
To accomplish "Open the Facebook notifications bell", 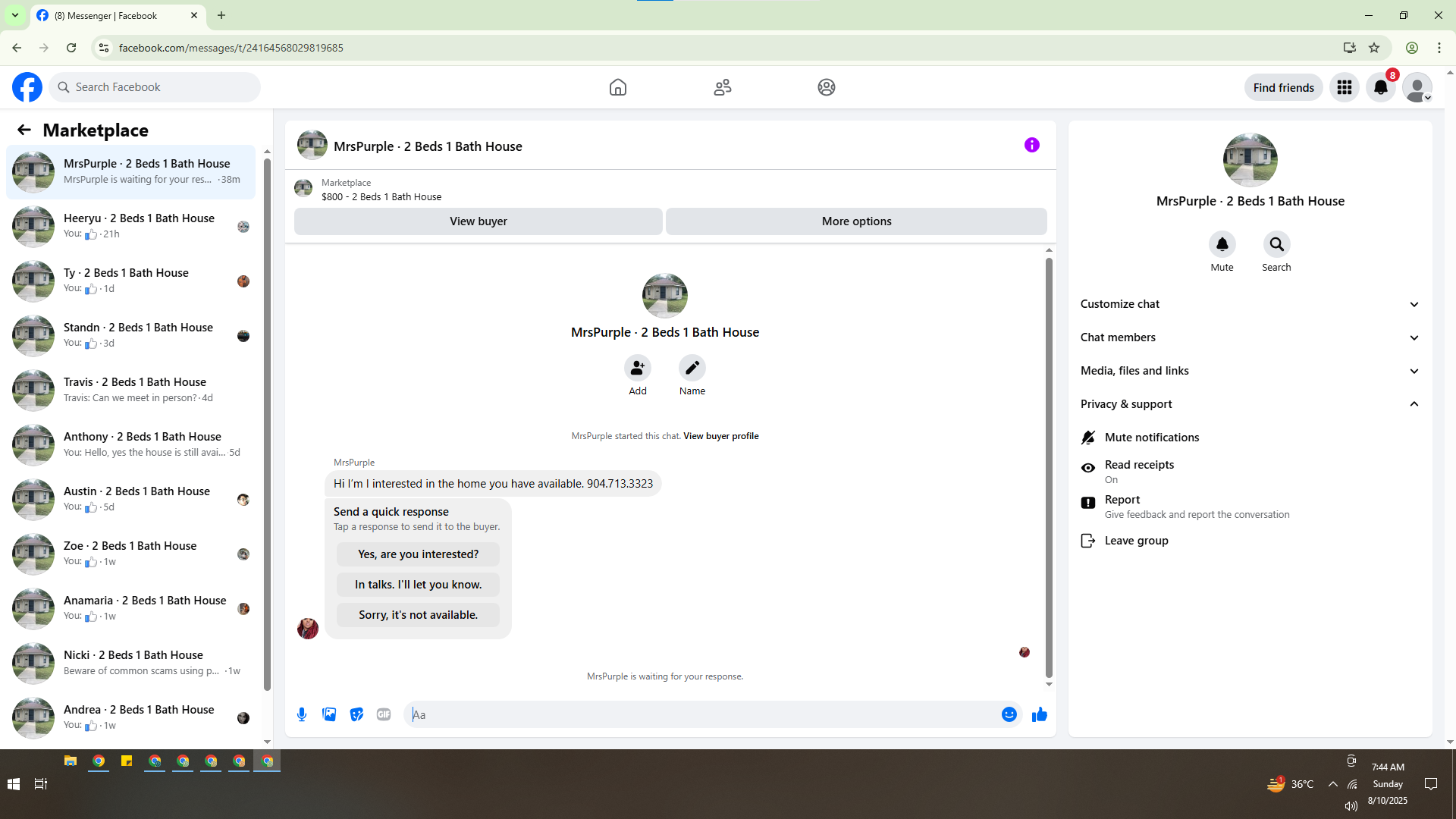I will click(1380, 87).
